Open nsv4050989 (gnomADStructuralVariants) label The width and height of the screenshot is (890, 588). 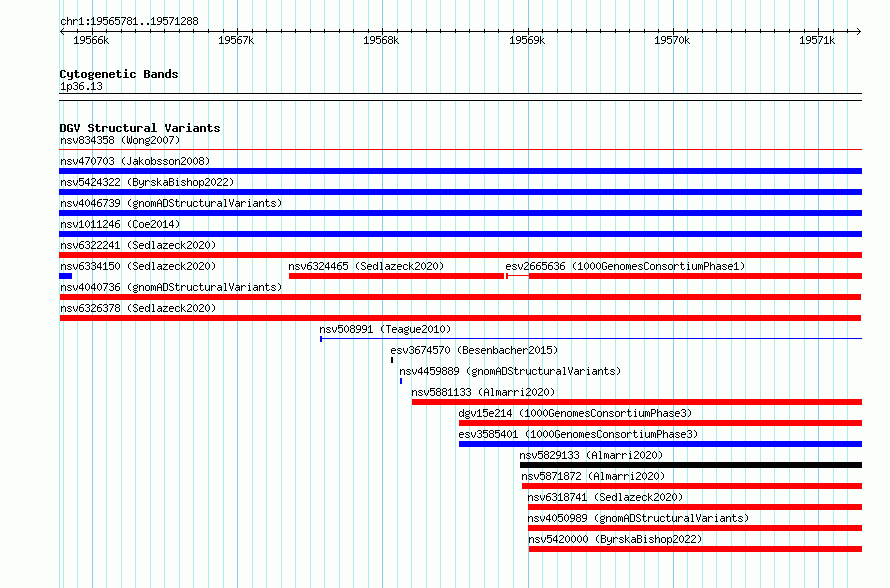click(638, 518)
